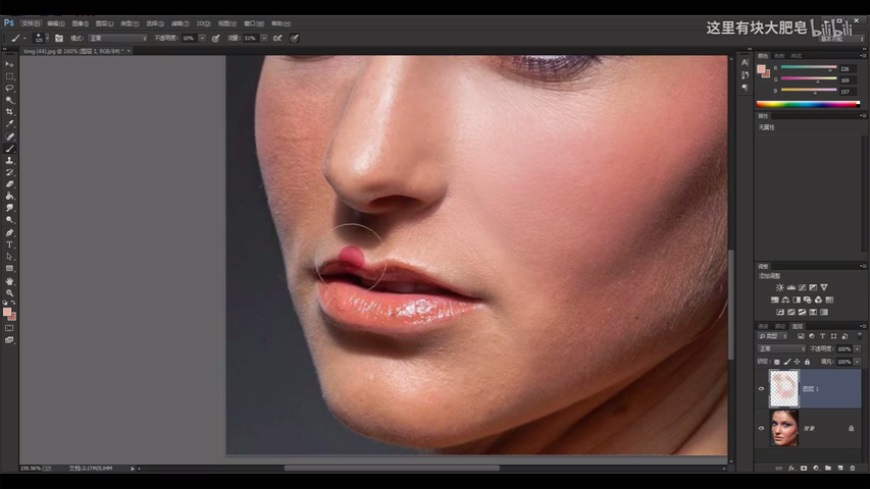
Task: Hide the painted layer 1 visibility eye
Action: [x=762, y=389]
